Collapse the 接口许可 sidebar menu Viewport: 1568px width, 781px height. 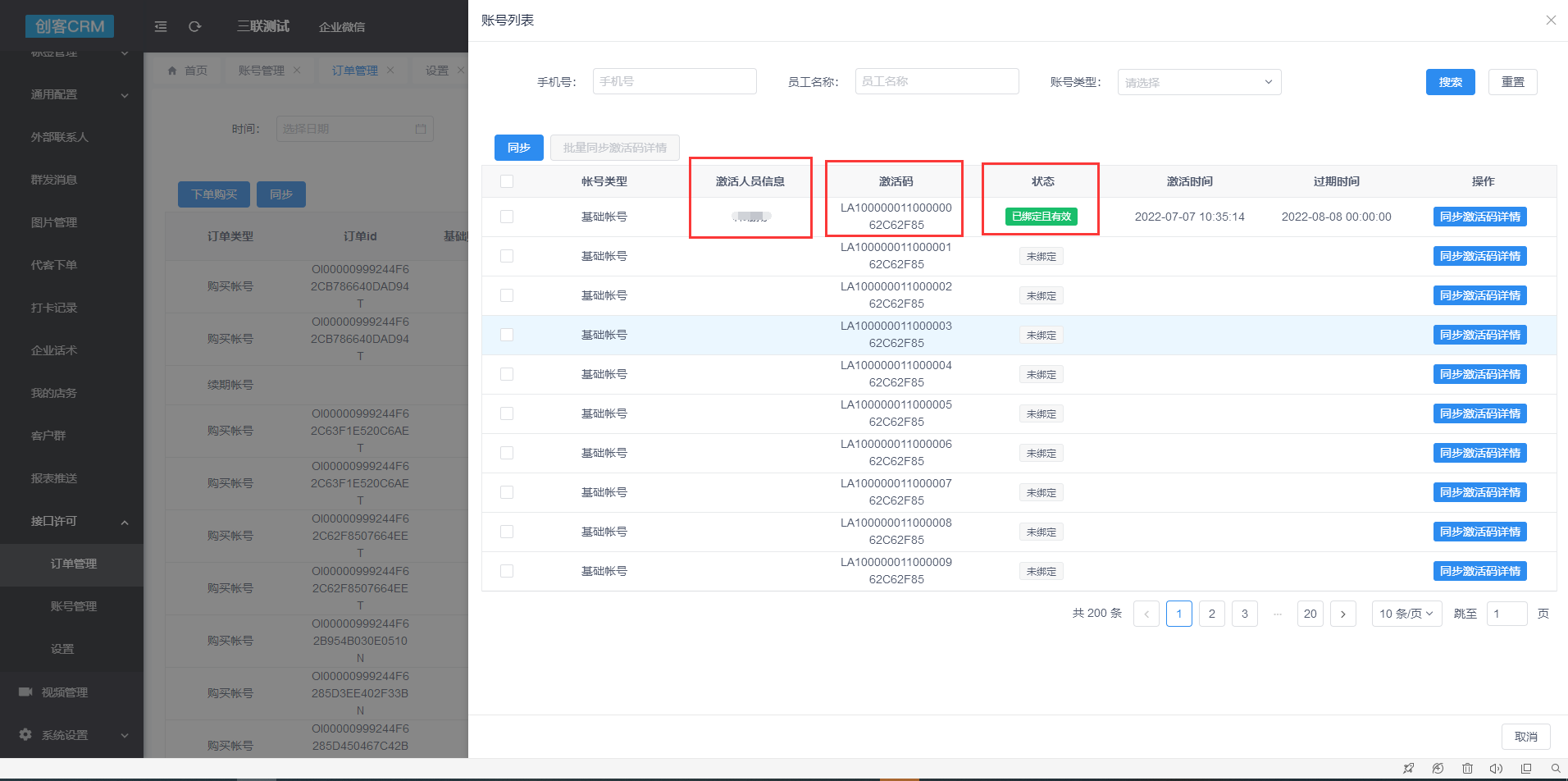71,521
